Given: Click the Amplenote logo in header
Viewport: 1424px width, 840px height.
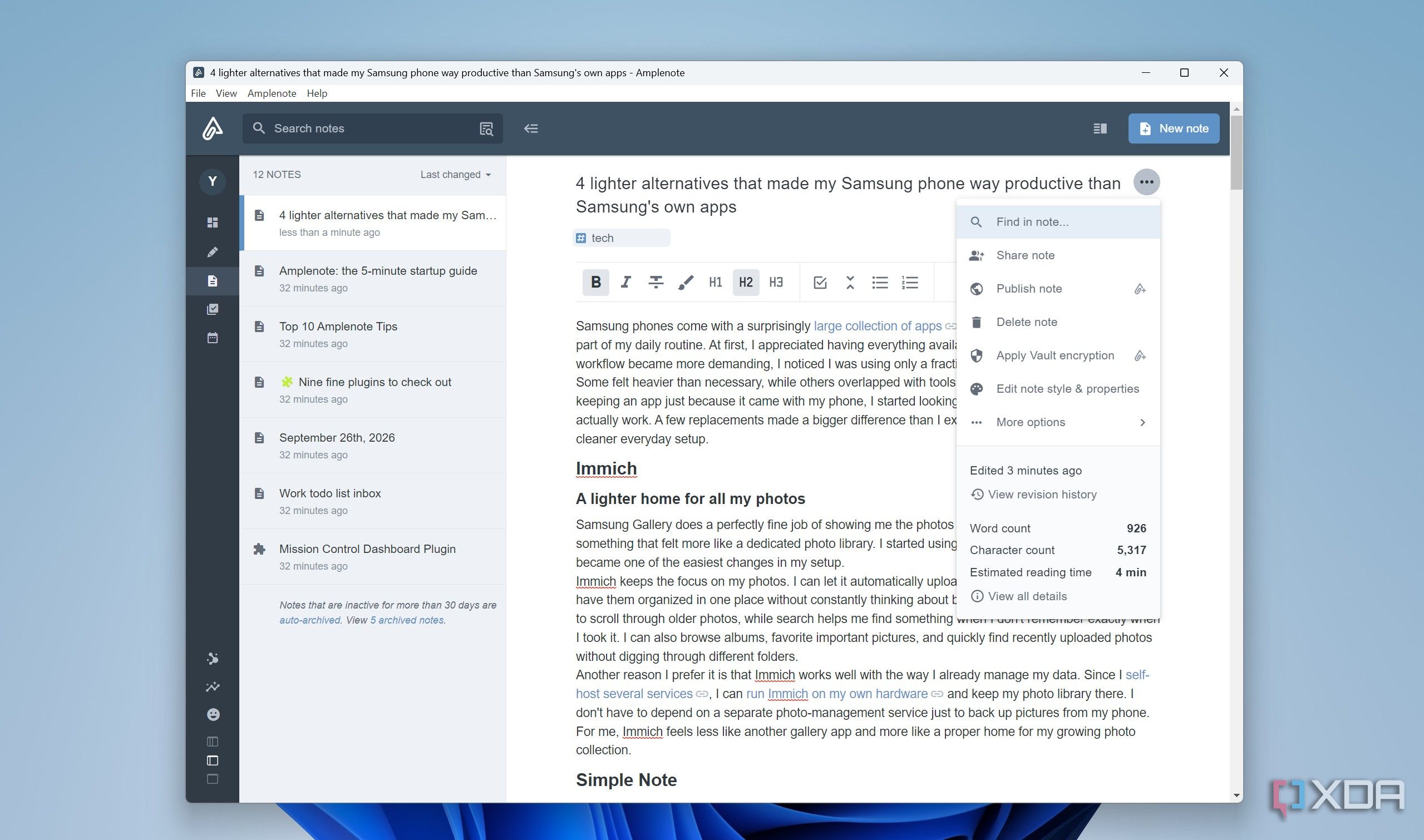Looking at the screenshot, I should [x=213, y=129].
